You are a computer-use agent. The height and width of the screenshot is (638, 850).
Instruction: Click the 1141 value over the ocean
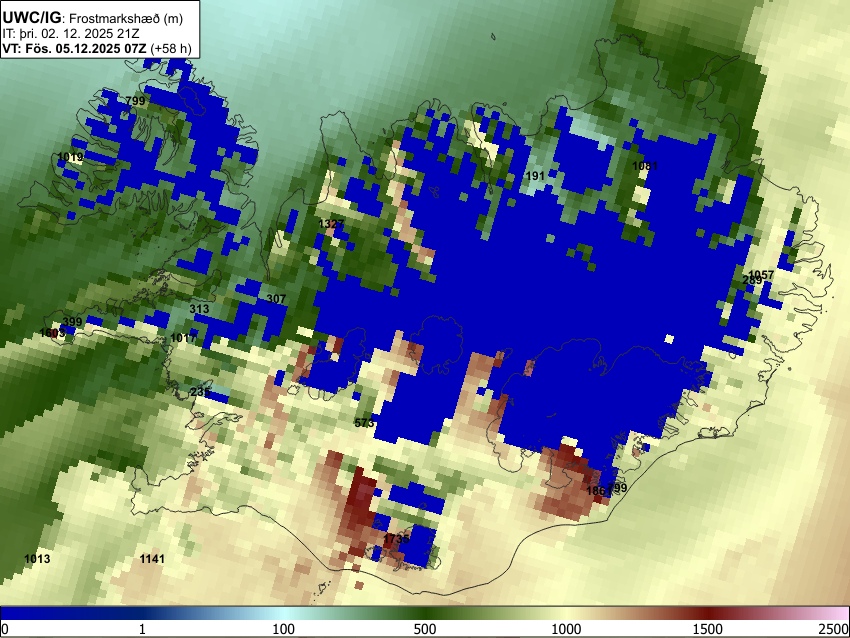[152, 559]
